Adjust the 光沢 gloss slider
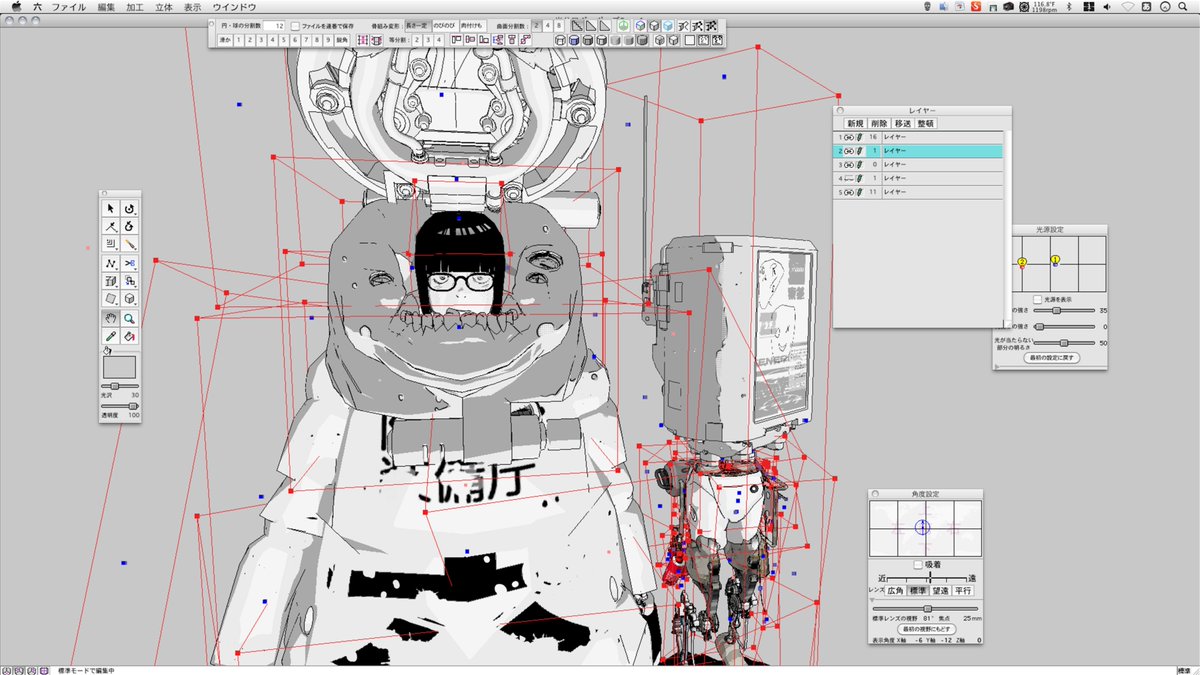 120,386
